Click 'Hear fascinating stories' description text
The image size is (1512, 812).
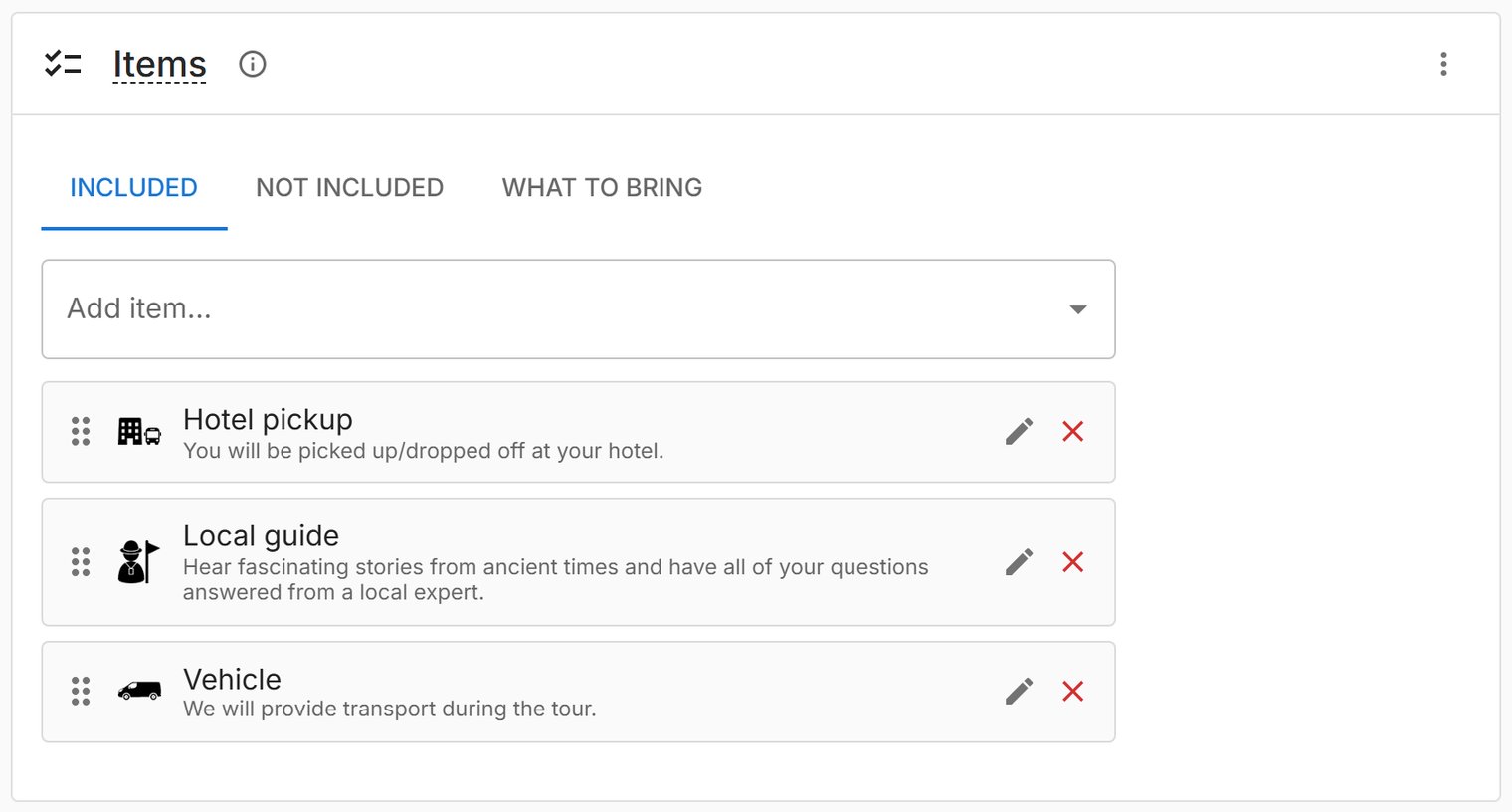[555, 579]
